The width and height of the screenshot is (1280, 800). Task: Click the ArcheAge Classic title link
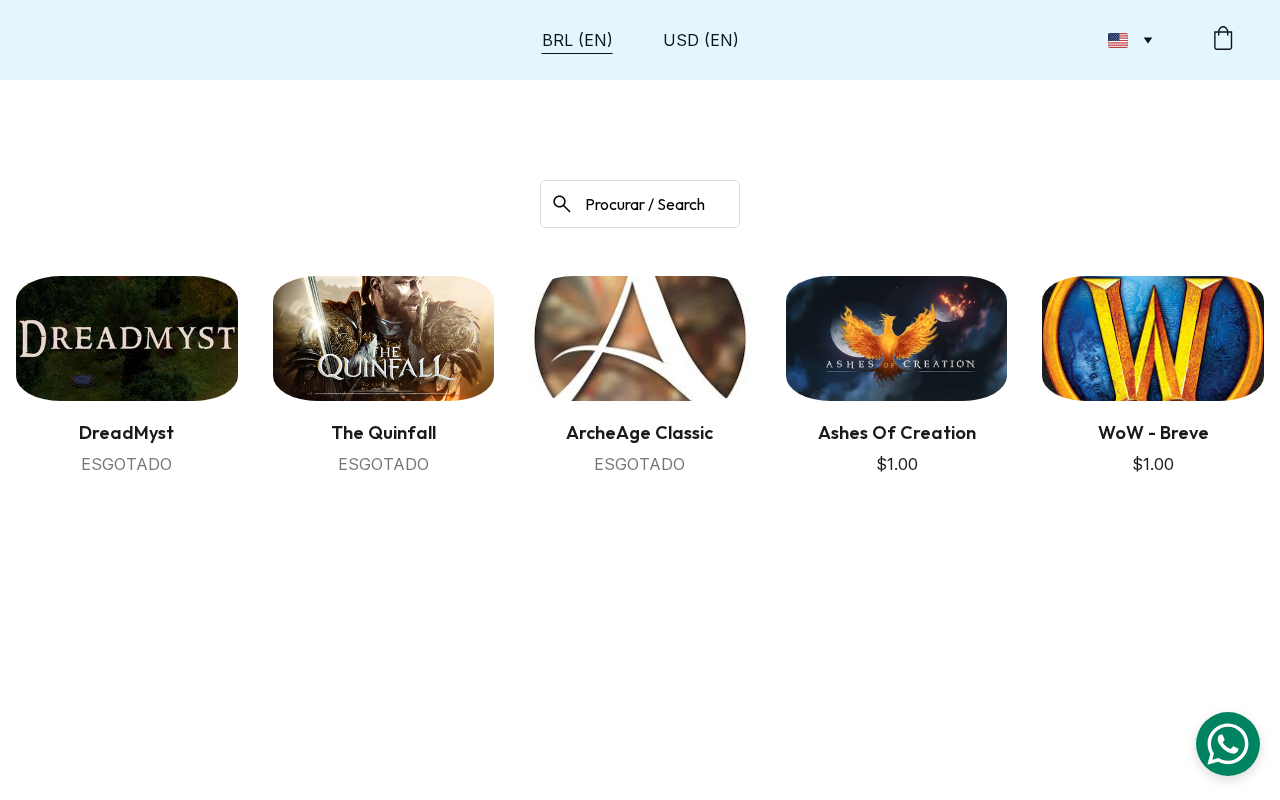[640, 433]
